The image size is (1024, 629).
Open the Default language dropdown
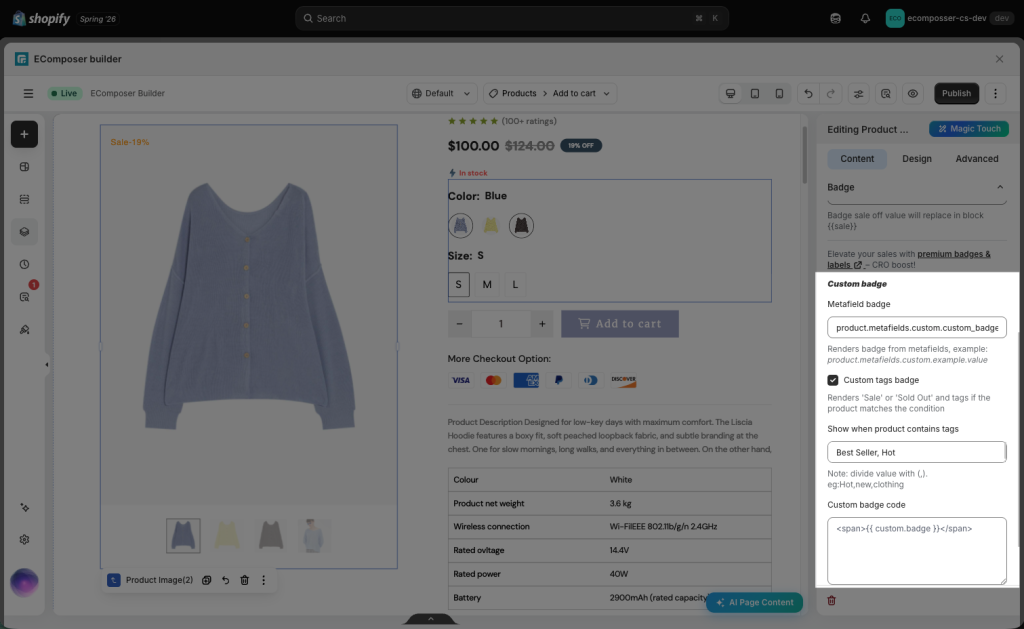(x=441, y=93)
